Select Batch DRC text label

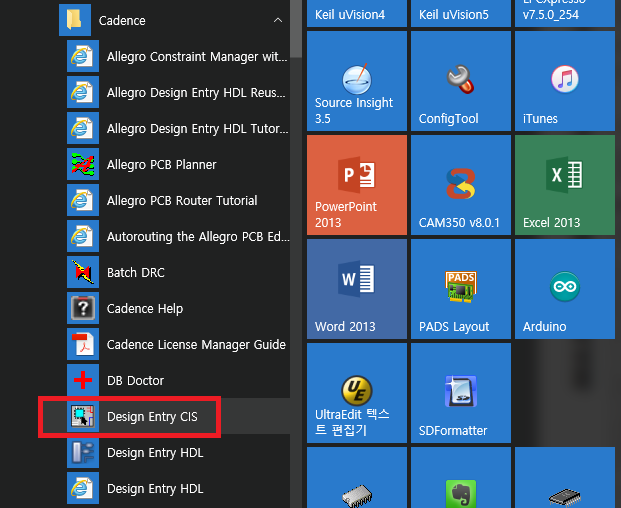point(136,272)
